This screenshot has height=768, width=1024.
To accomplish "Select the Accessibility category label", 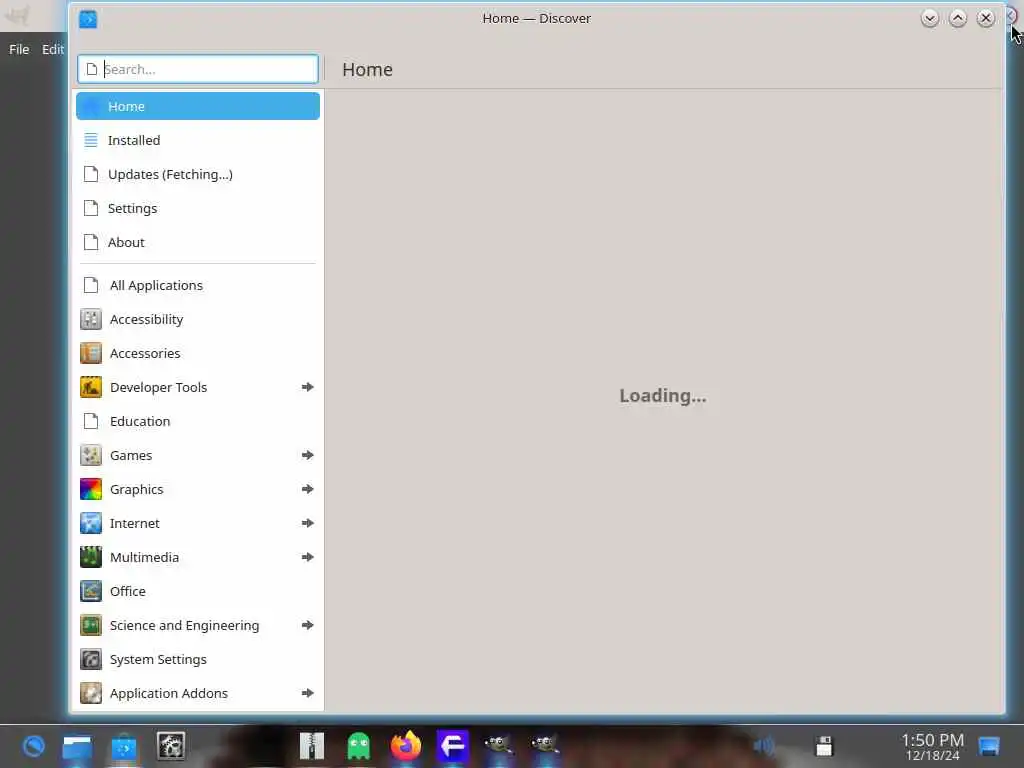I will 146,319.
